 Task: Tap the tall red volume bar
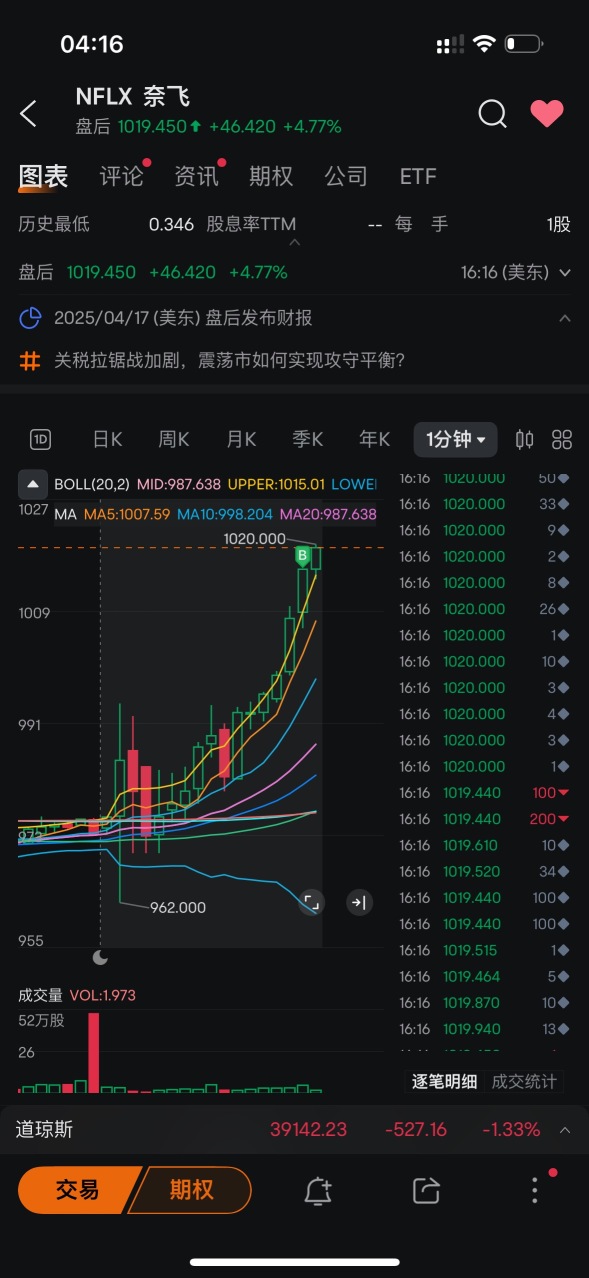[94, 1053]
